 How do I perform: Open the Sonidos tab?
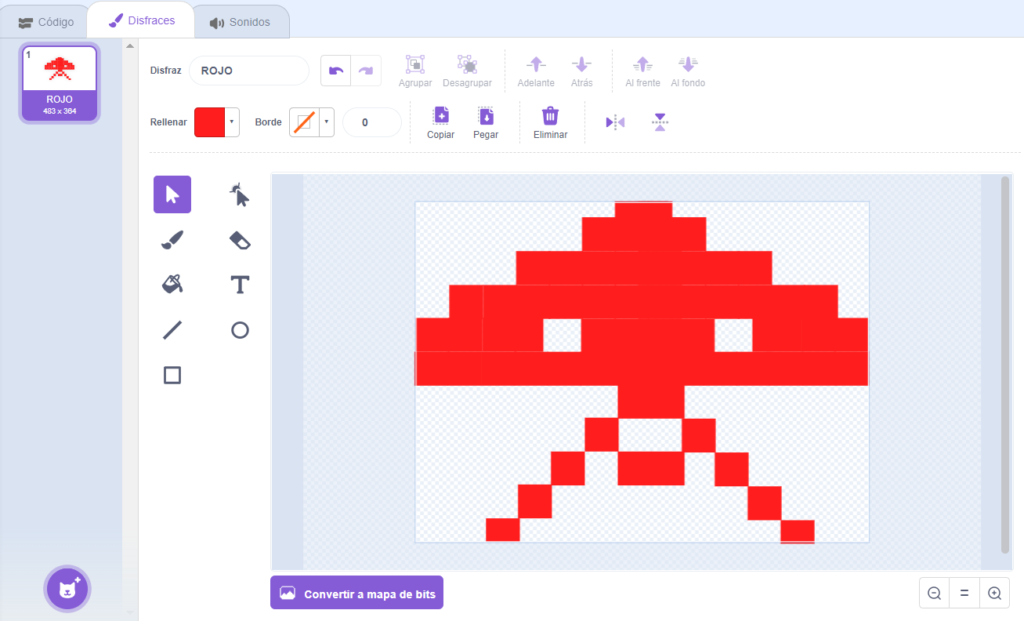[x=240, y=22]
